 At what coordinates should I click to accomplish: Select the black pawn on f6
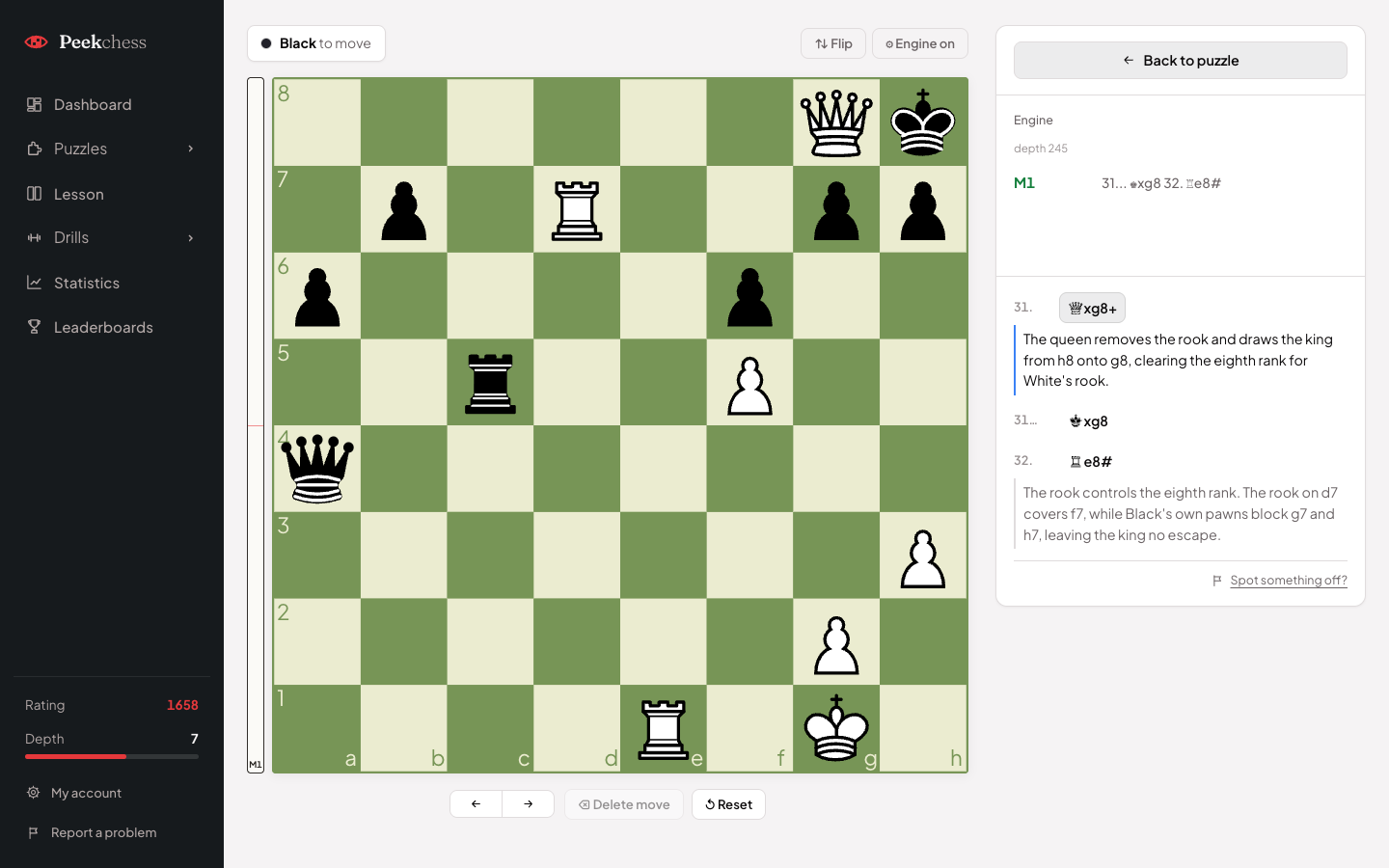coord(749,296)
